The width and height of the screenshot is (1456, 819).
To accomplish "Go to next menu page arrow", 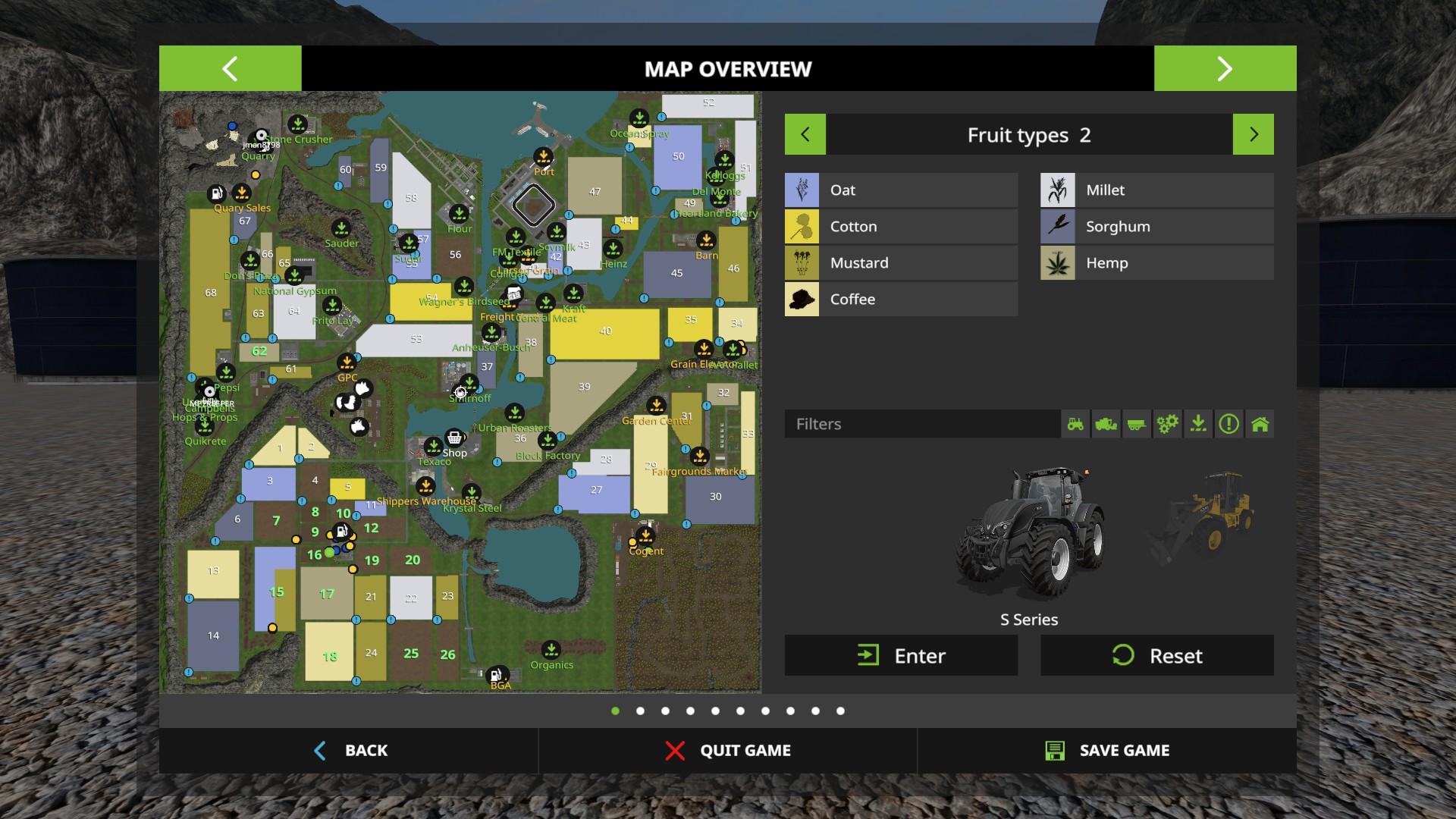I will click(1225, 68).
